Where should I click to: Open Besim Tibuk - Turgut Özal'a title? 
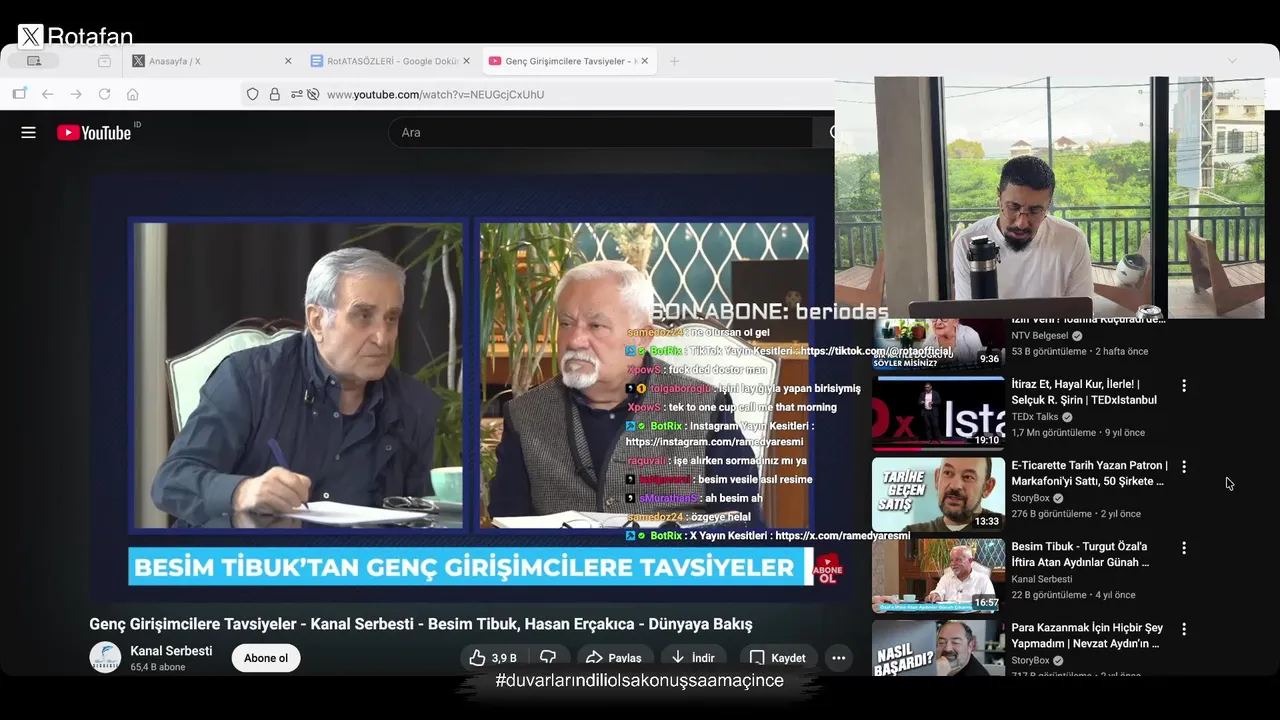coord(1080,554)
